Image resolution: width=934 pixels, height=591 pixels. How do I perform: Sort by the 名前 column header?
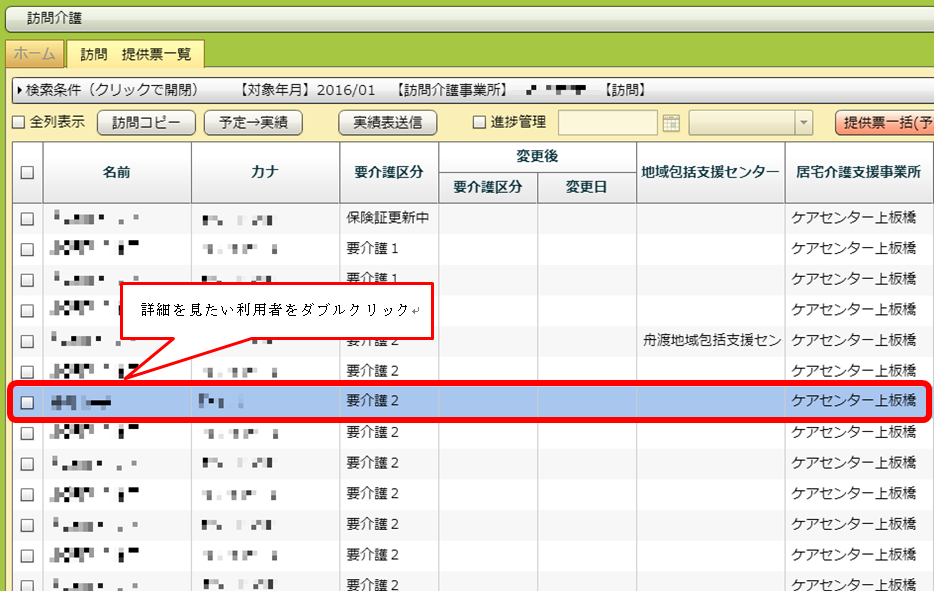(116, 172)
